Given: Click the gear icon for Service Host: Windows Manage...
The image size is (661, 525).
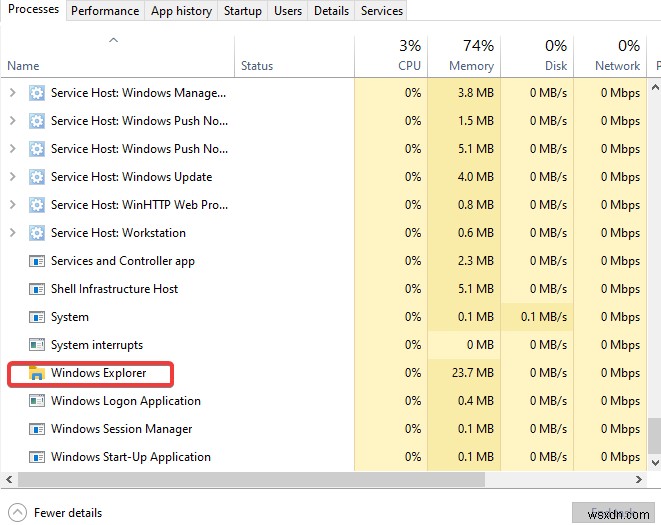Looking at the screenshot, I should tap(37, 93).
